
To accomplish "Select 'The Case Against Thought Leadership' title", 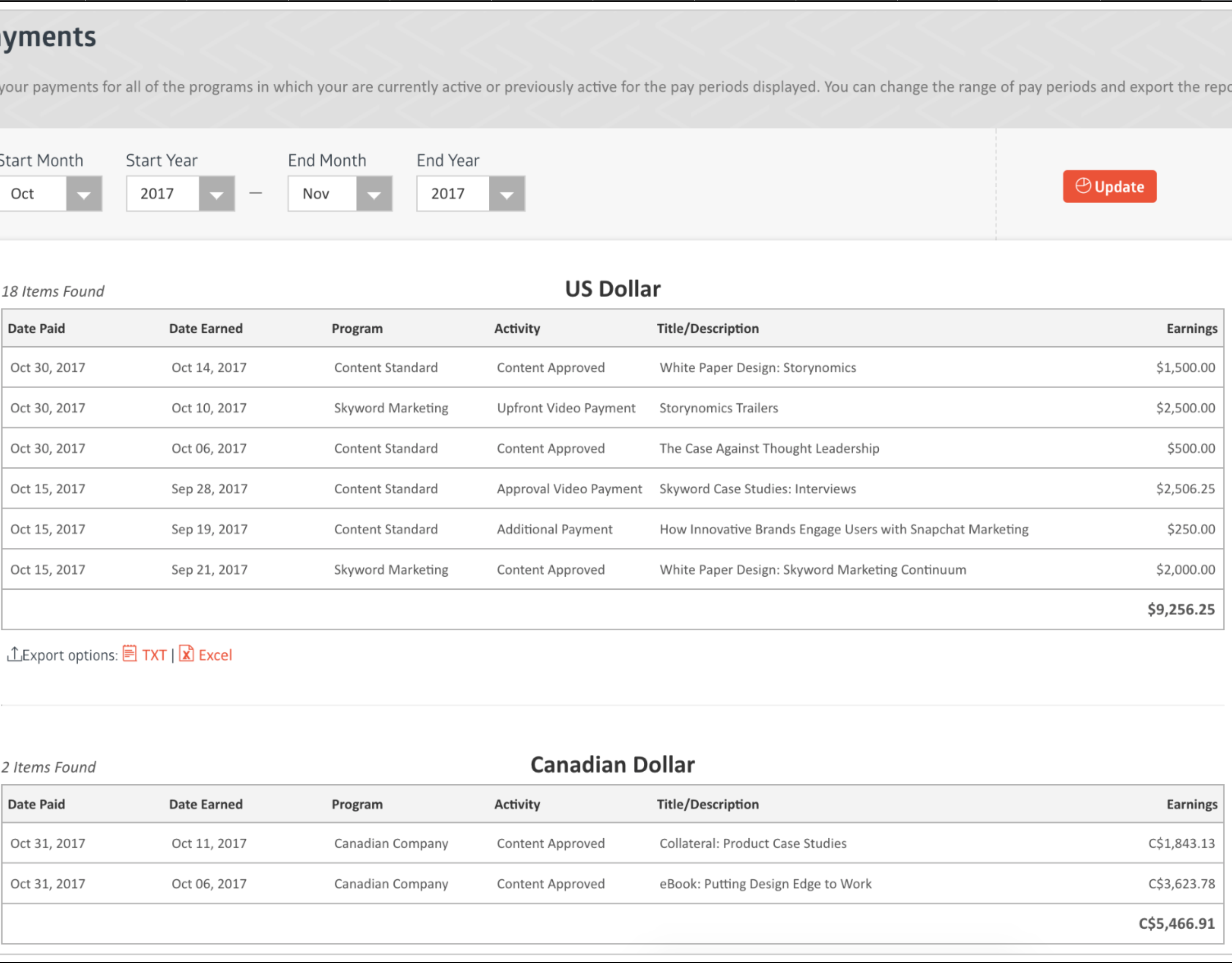I will coord(769,449).
